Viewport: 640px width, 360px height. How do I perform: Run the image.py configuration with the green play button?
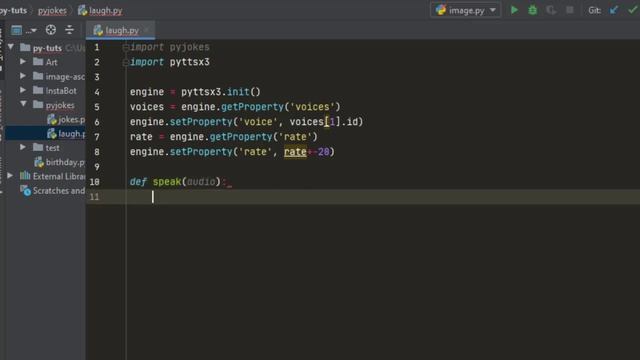[514, 10]
